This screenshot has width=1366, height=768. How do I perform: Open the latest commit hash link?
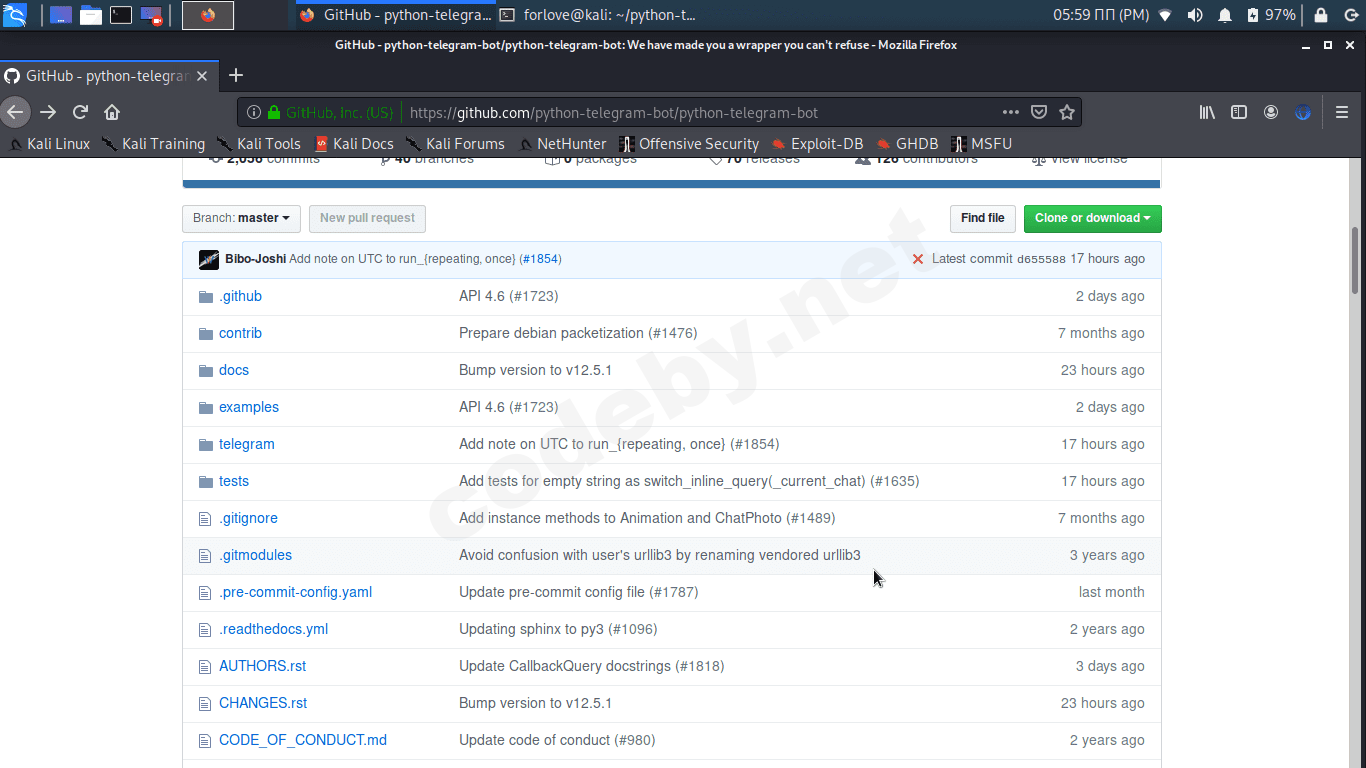1041,259
